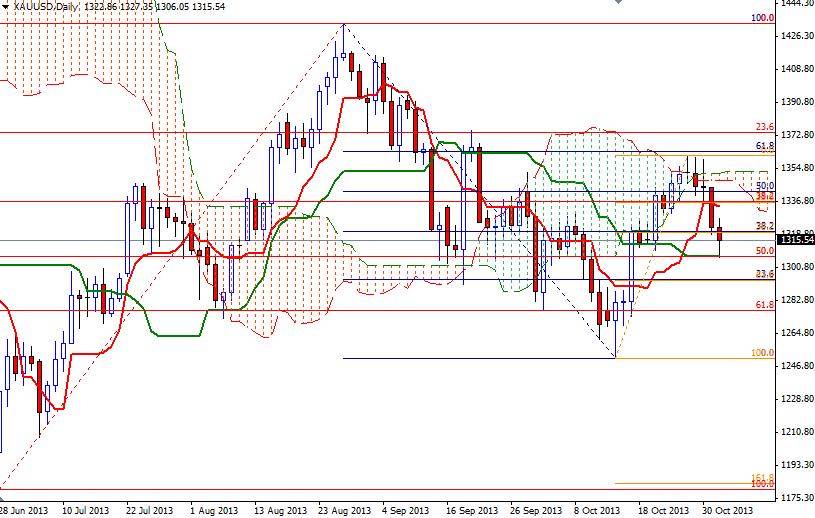Screen dimensions: 815x518
Task: Click the 30 Oct 2013 date label
Action: point(728,510)
